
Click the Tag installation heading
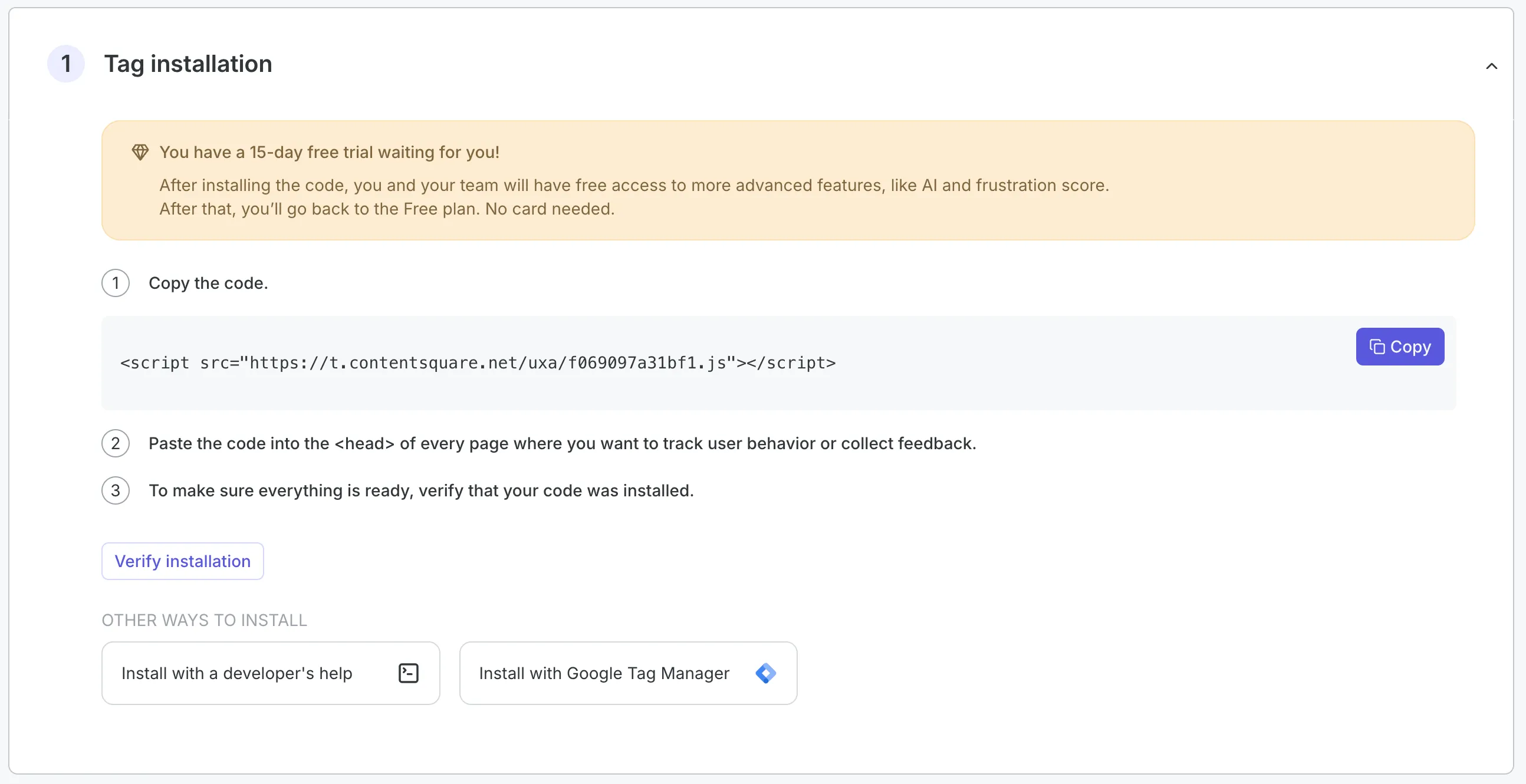(188, 63)
